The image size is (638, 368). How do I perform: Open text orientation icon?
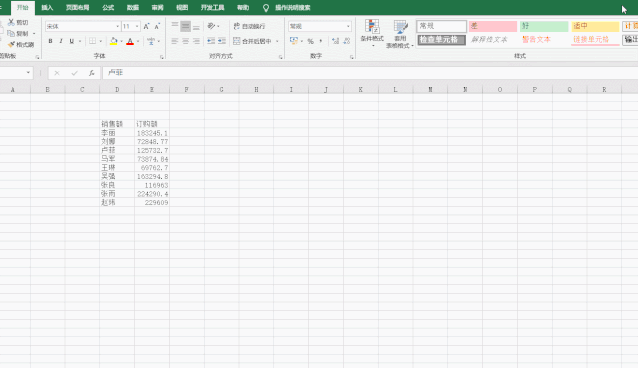(x=211, y=26)
